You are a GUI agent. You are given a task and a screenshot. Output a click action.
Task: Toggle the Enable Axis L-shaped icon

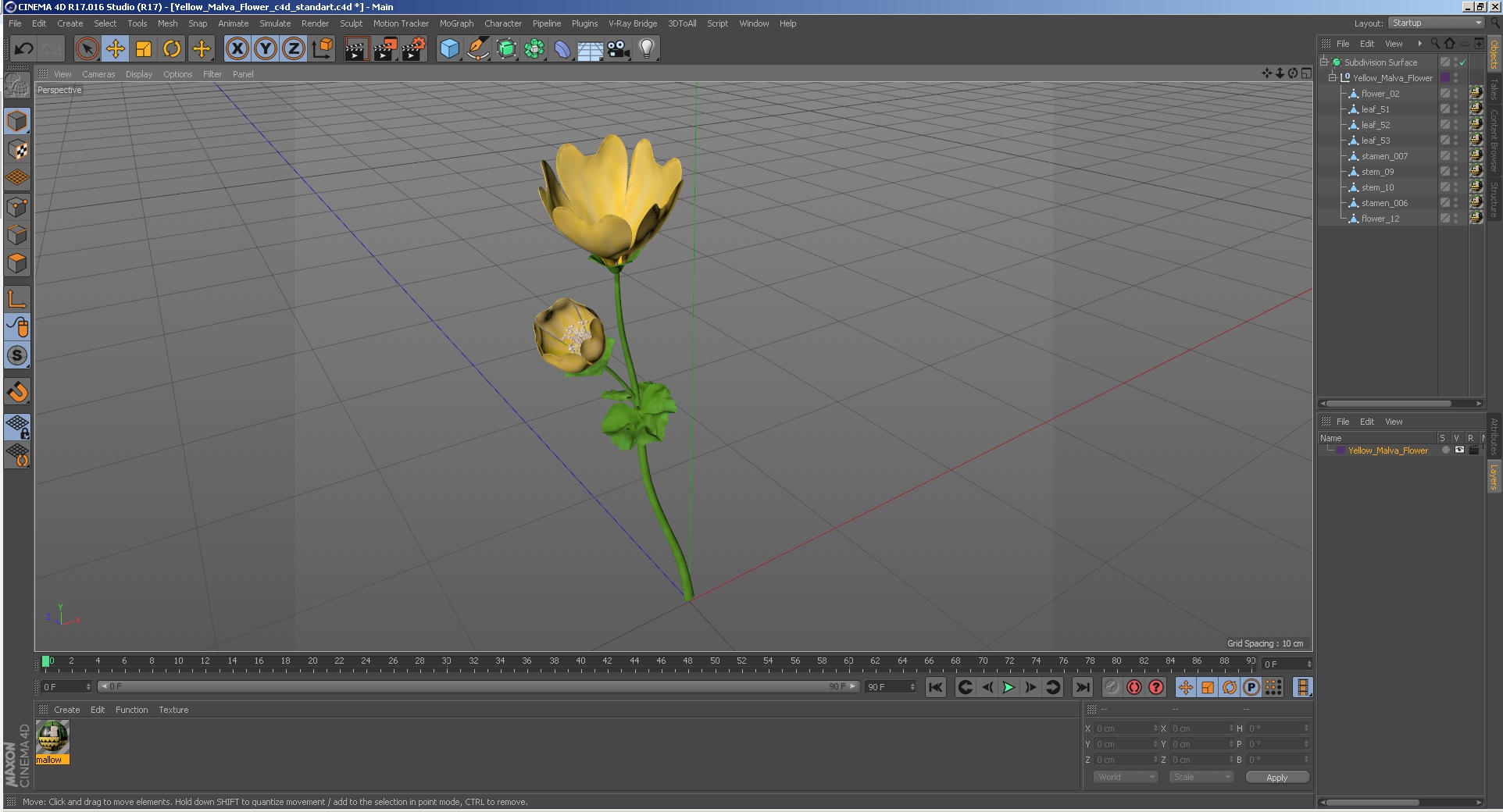click(x=17, y=299)
